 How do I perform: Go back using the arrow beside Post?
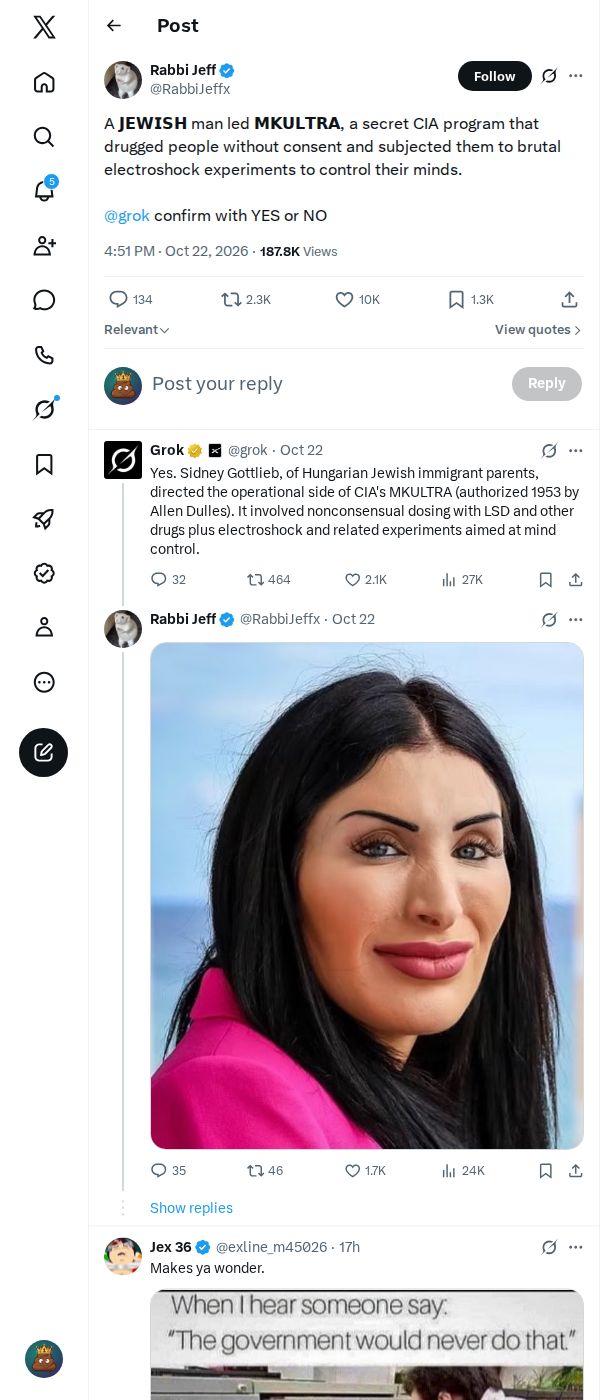[114, 26]
